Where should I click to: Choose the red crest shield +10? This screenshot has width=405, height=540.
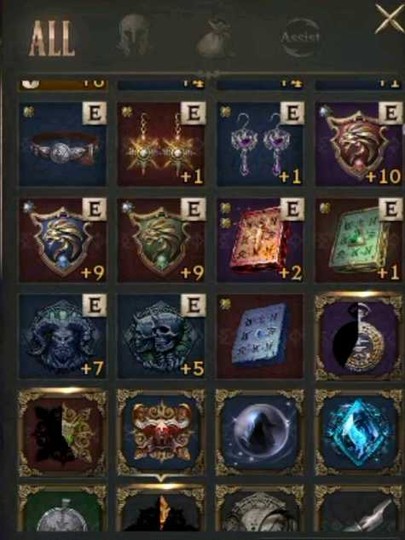coord(359,144)
